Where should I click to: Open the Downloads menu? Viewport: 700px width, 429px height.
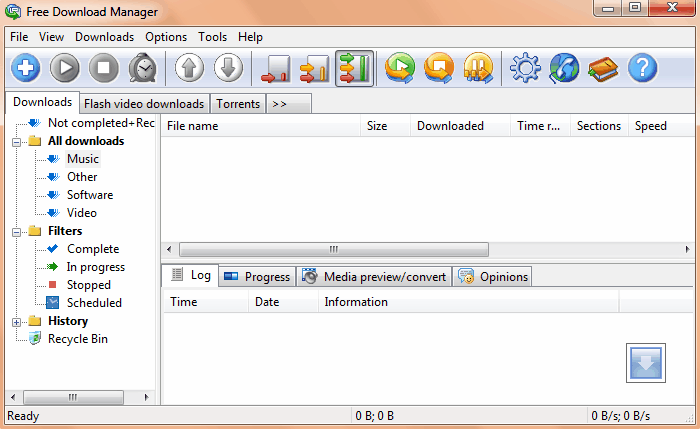point(104,37)
